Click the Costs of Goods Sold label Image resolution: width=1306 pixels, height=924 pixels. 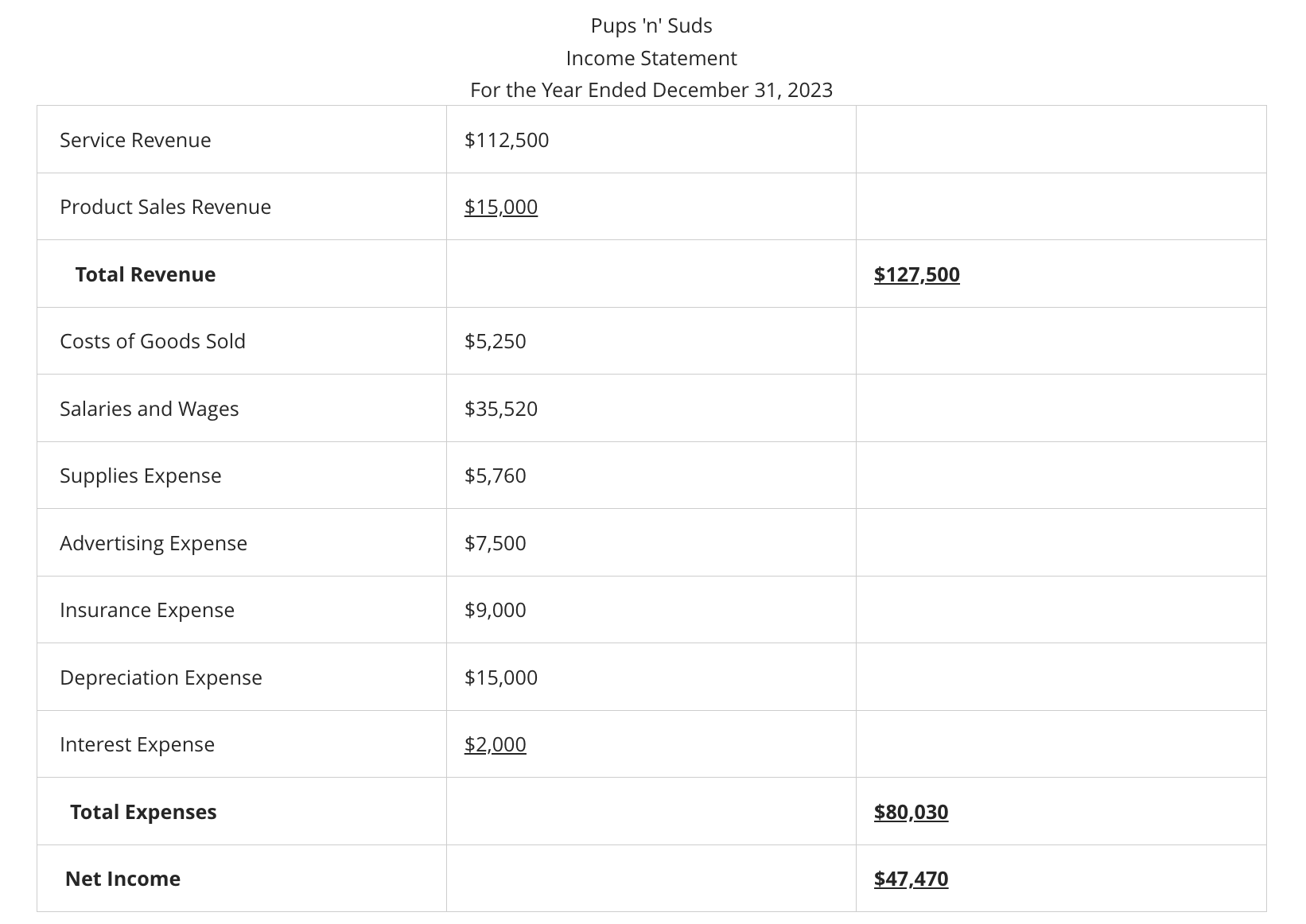[153, 341]
